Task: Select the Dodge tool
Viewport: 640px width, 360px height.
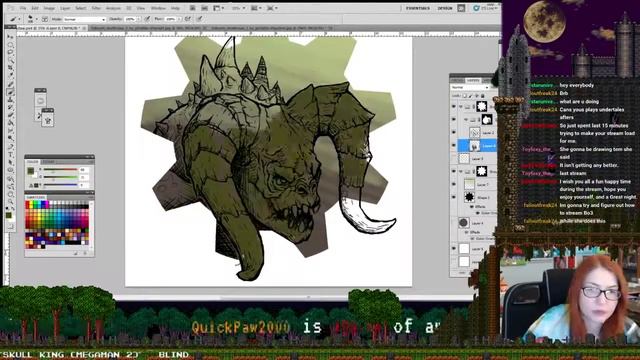Action: pos(10,139)
